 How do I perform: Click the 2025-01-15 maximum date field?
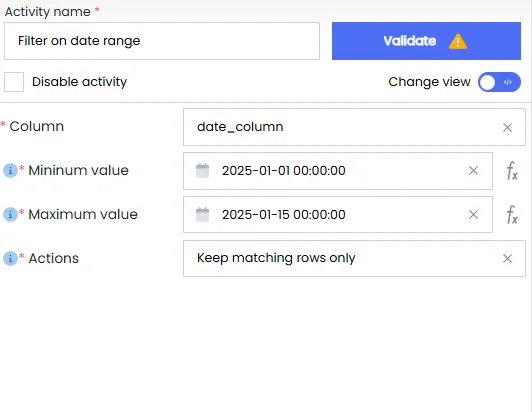[x=338, y=214]
